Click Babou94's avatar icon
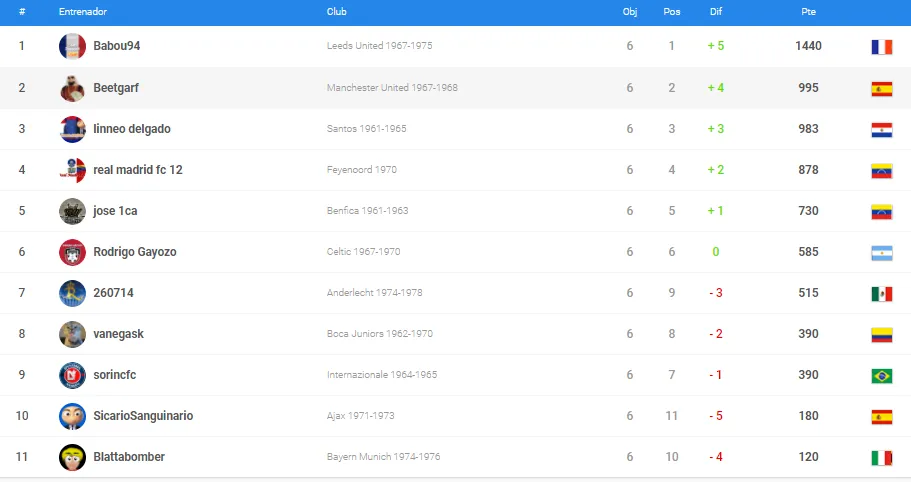The height and width of the screenshot is (482, 911). [73, 46]
